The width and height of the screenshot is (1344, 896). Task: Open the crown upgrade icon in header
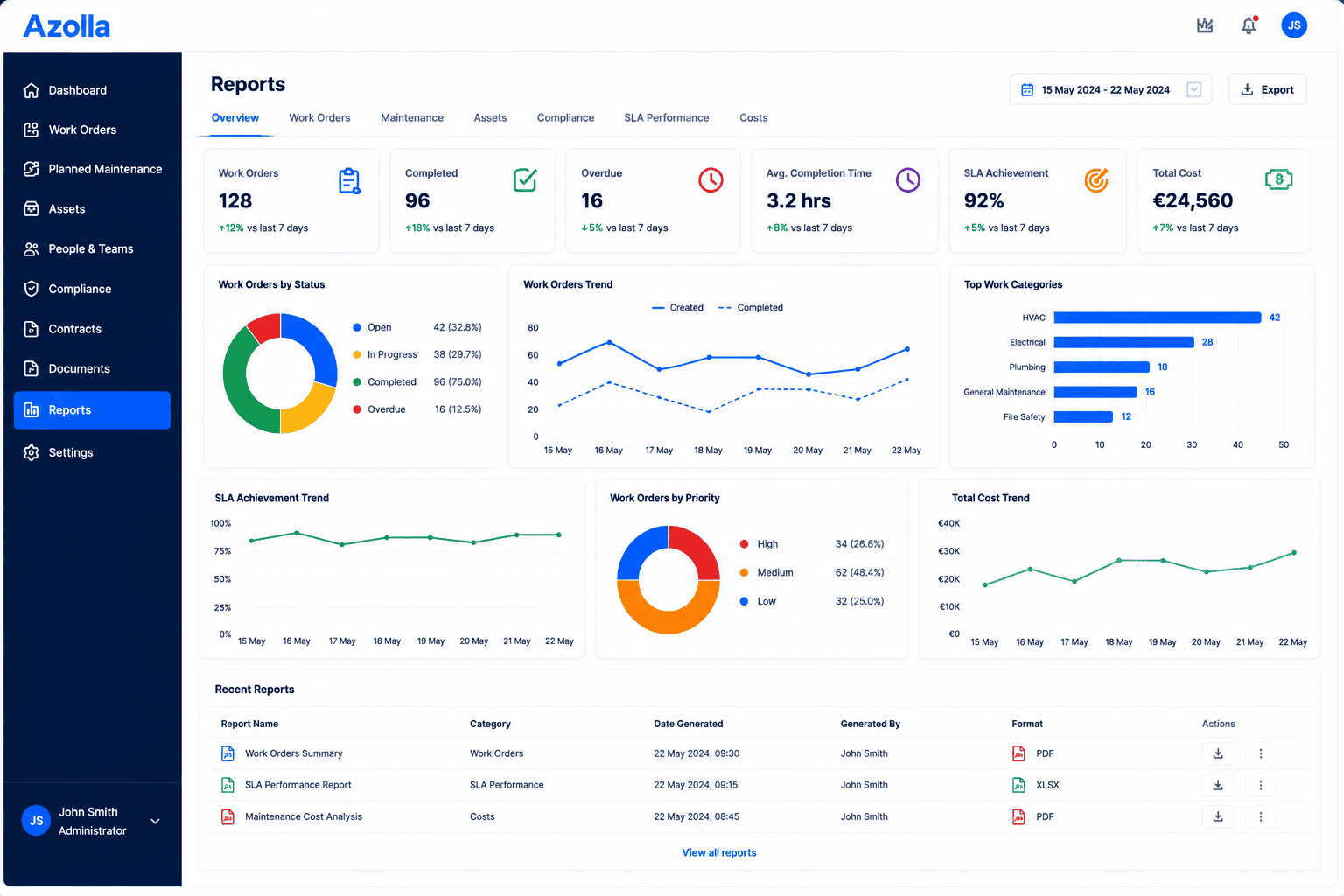pyautogui.click(x=1205, y=25)
